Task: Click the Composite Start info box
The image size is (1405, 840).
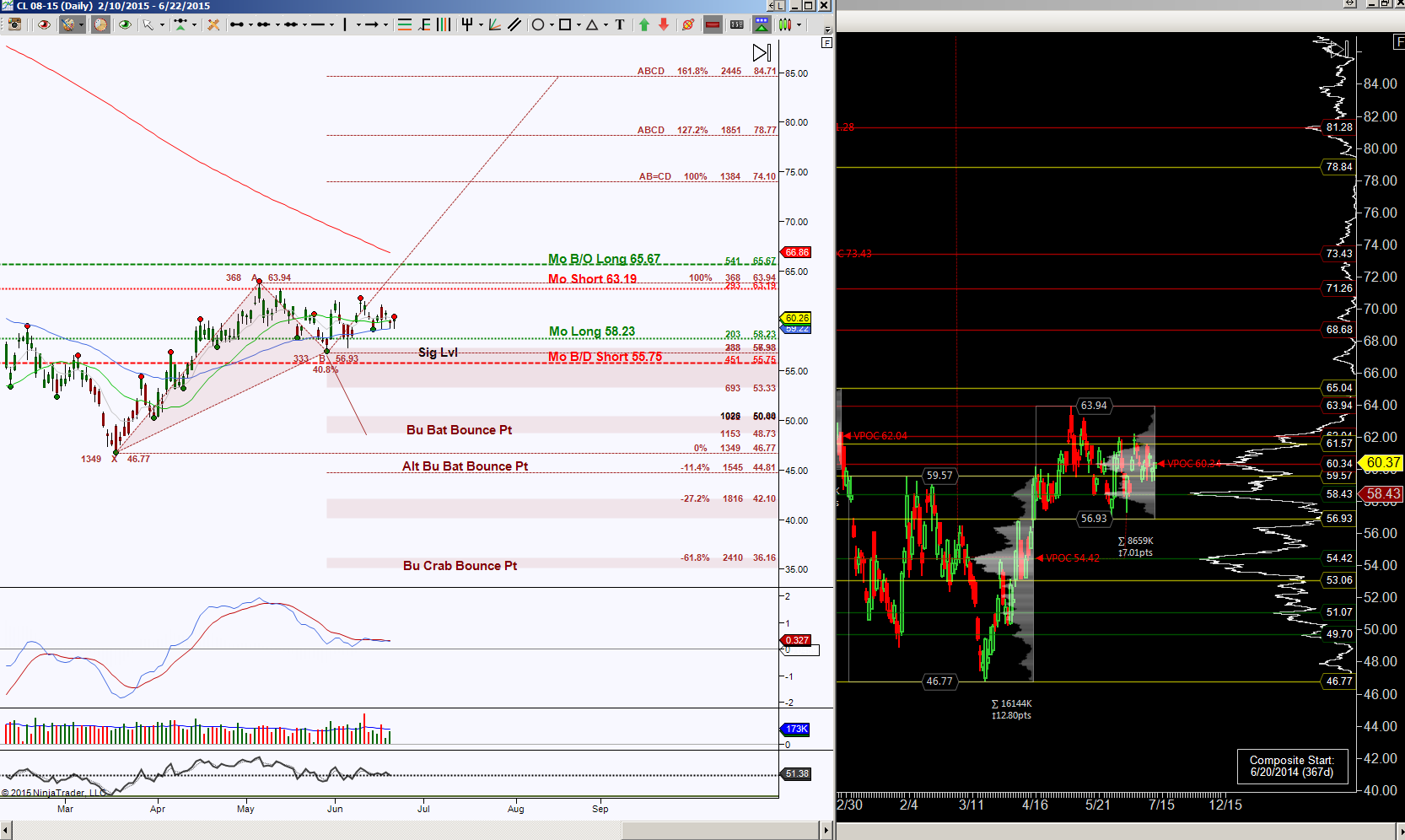Action: tap(1292, 766)
